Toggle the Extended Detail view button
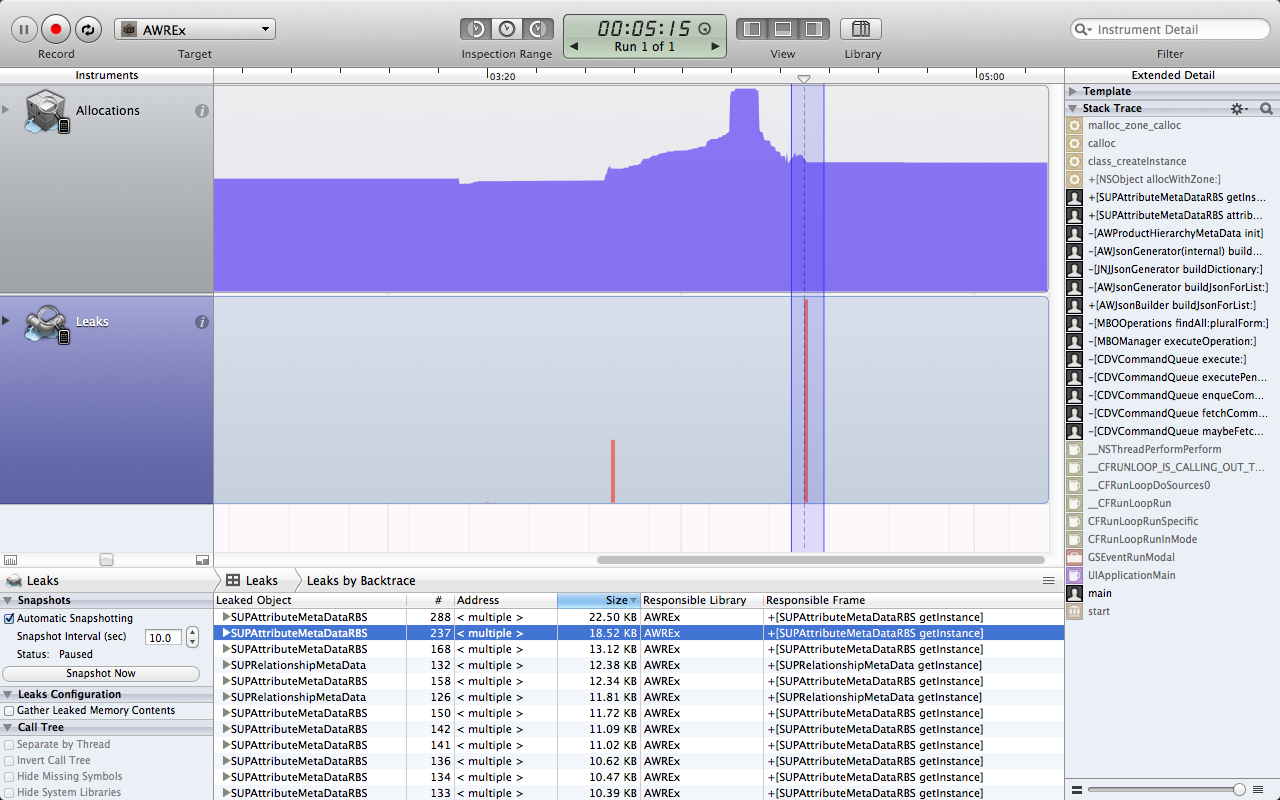The height and width of the screenshot is (800, 1280). coord(813,29)
